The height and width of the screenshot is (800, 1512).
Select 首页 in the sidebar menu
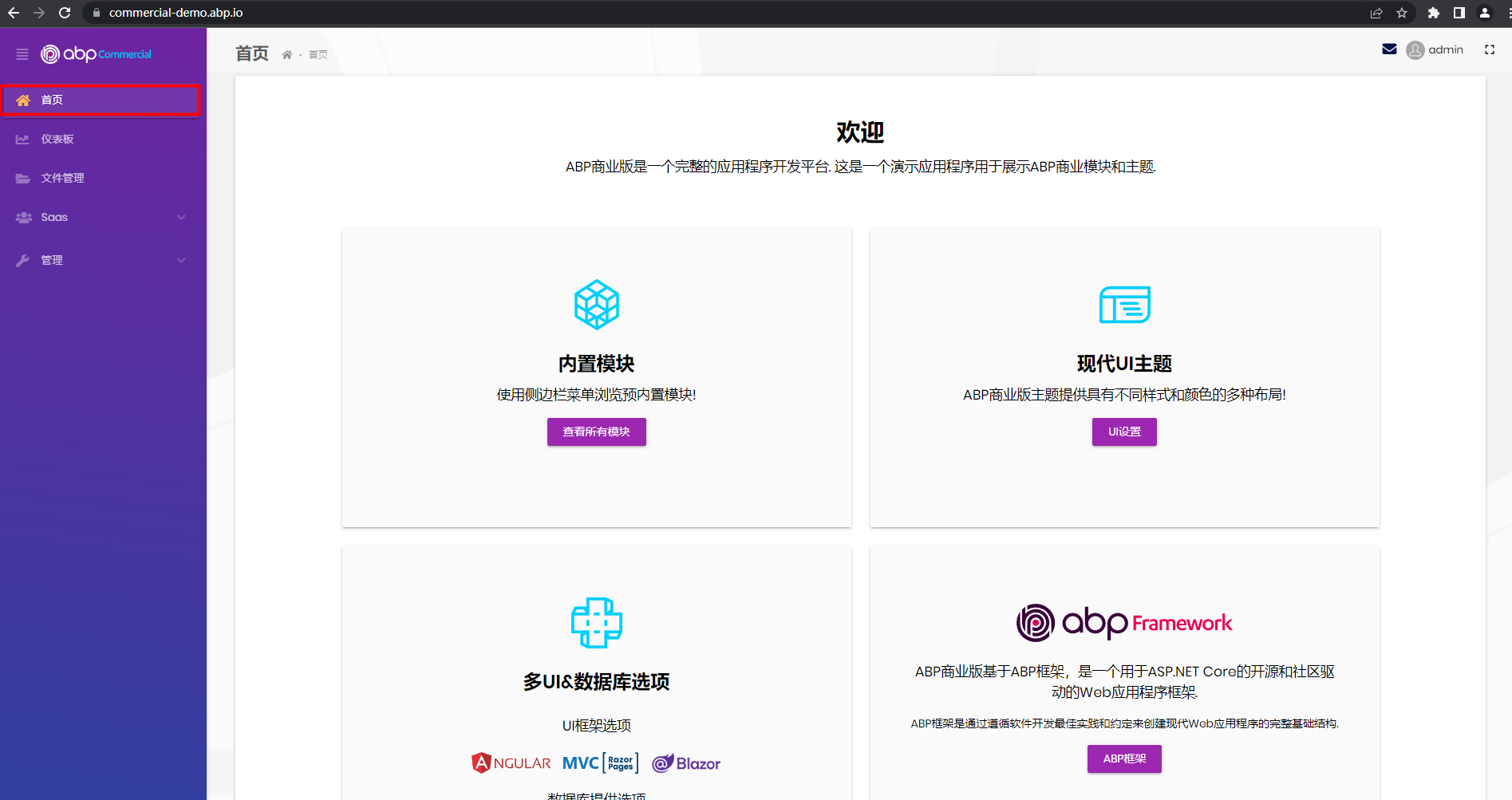pos(101,100)
